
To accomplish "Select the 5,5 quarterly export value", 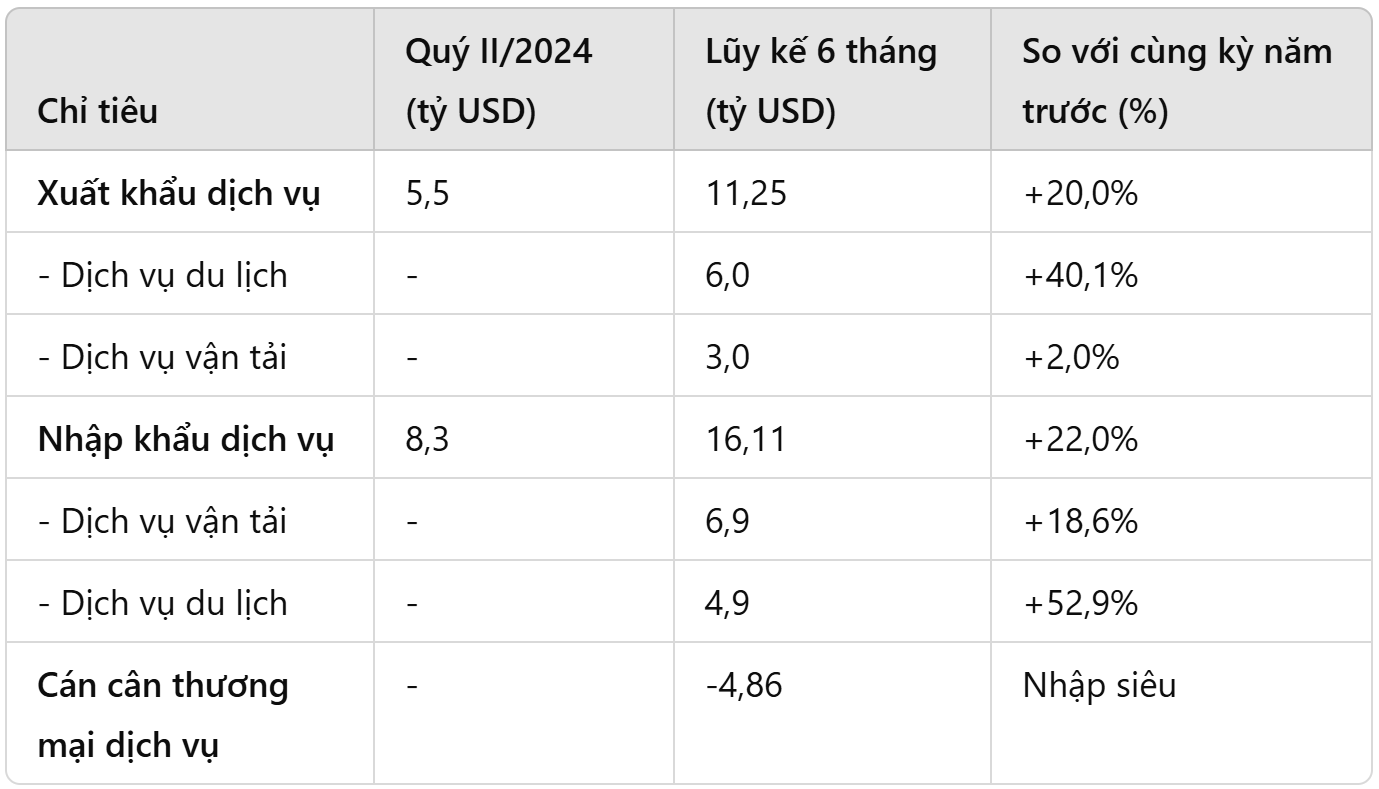I will (x=428, y=193).
